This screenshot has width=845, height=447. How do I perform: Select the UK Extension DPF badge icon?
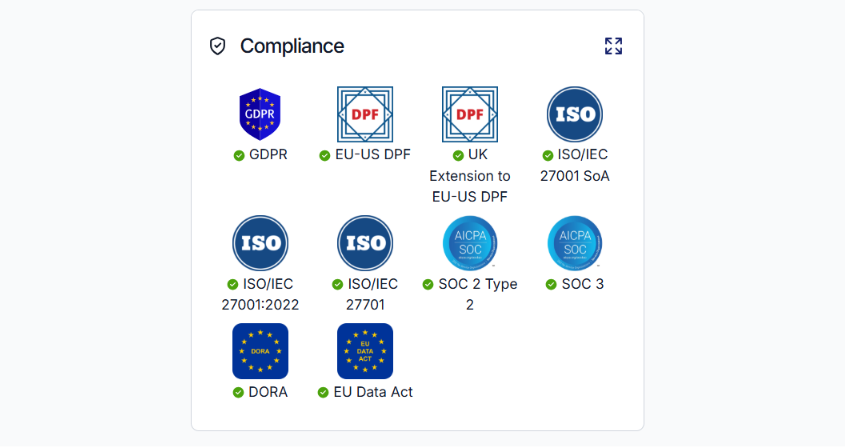pyautogui.click(x=470, y=114)
